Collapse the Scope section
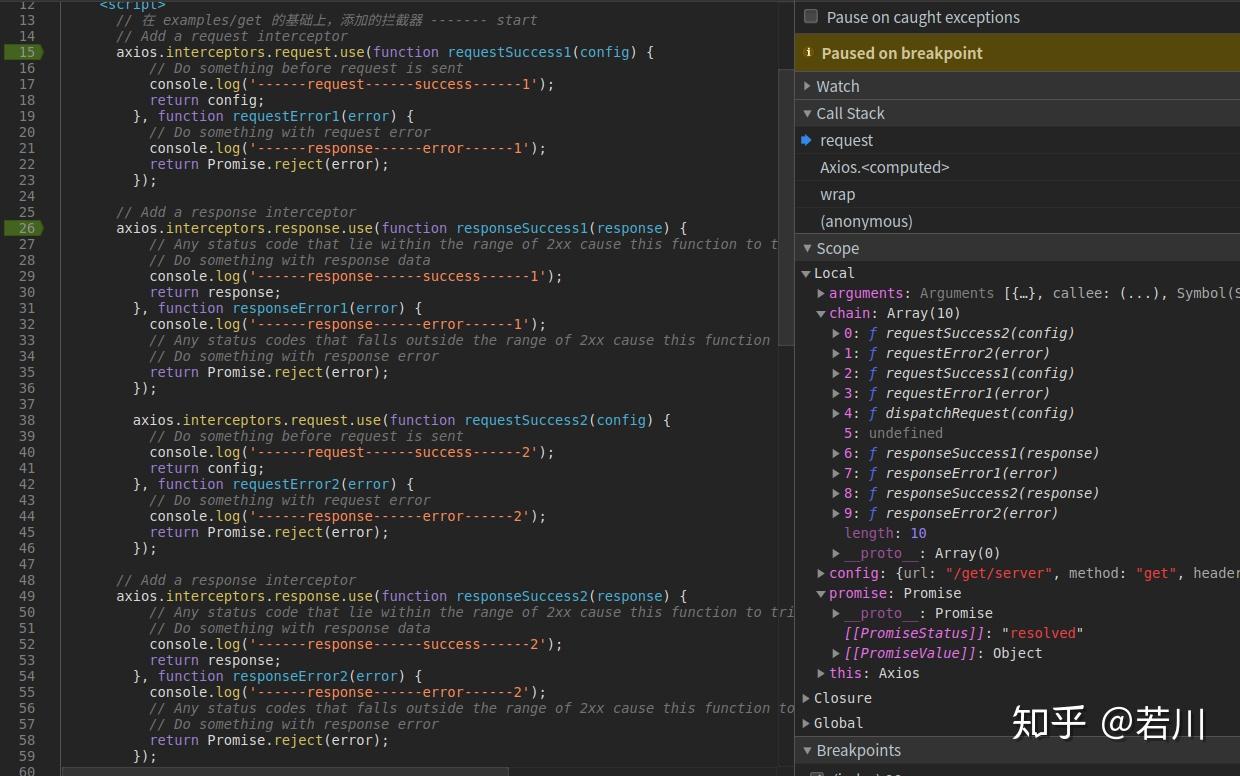 (x=807, y=248)
